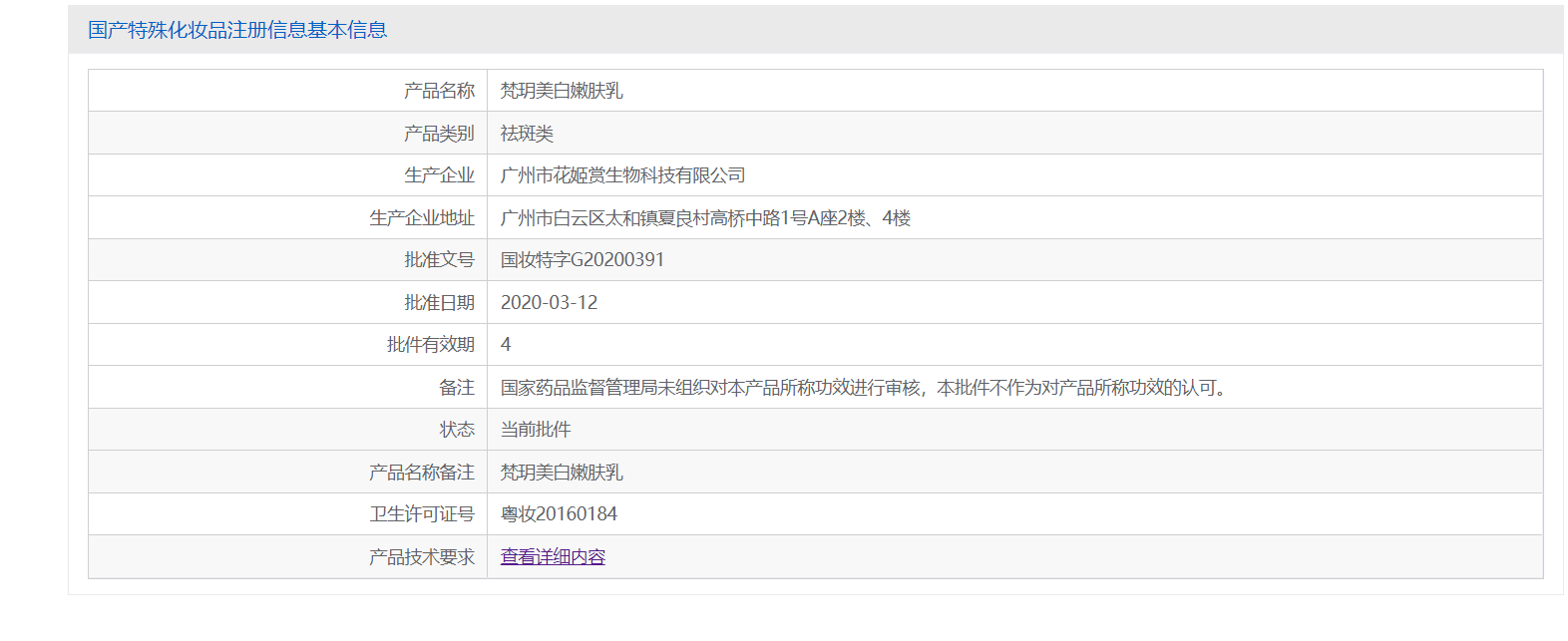Viewport: 1568px width, 641px height.
Task: Click the approval number 国妆特字G20200391
Action: click(x=583, y=260)
